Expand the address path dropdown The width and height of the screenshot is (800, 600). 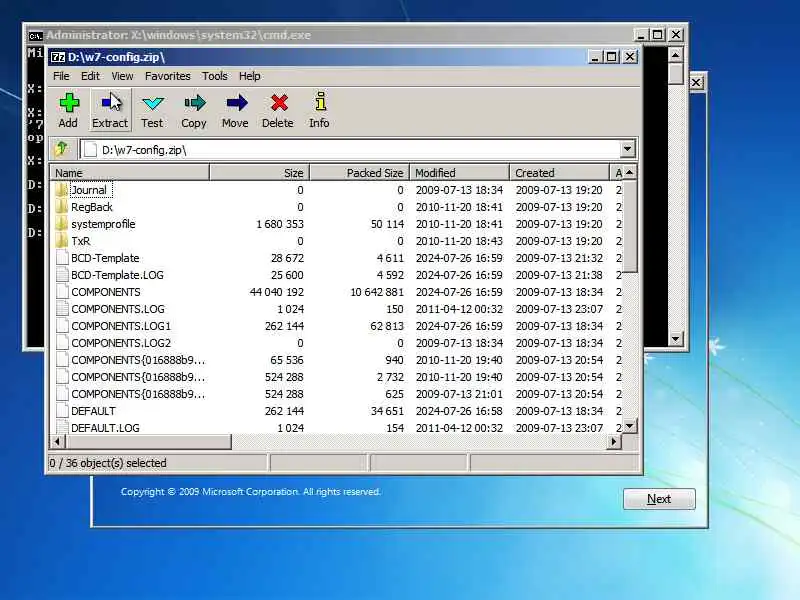628,149
